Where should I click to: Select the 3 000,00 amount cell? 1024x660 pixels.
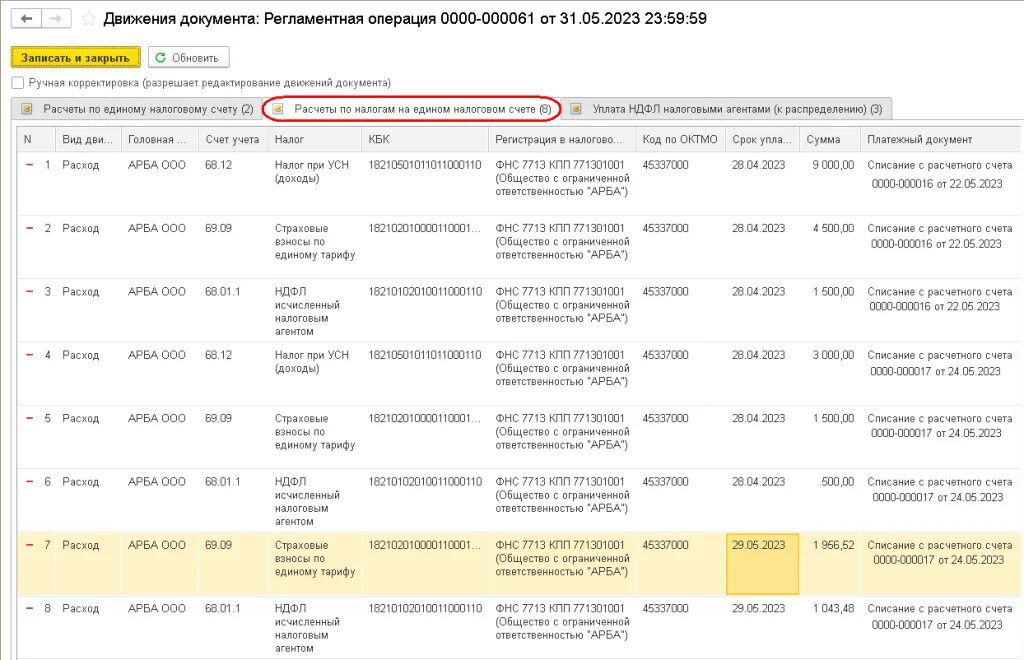pos(833,355)
